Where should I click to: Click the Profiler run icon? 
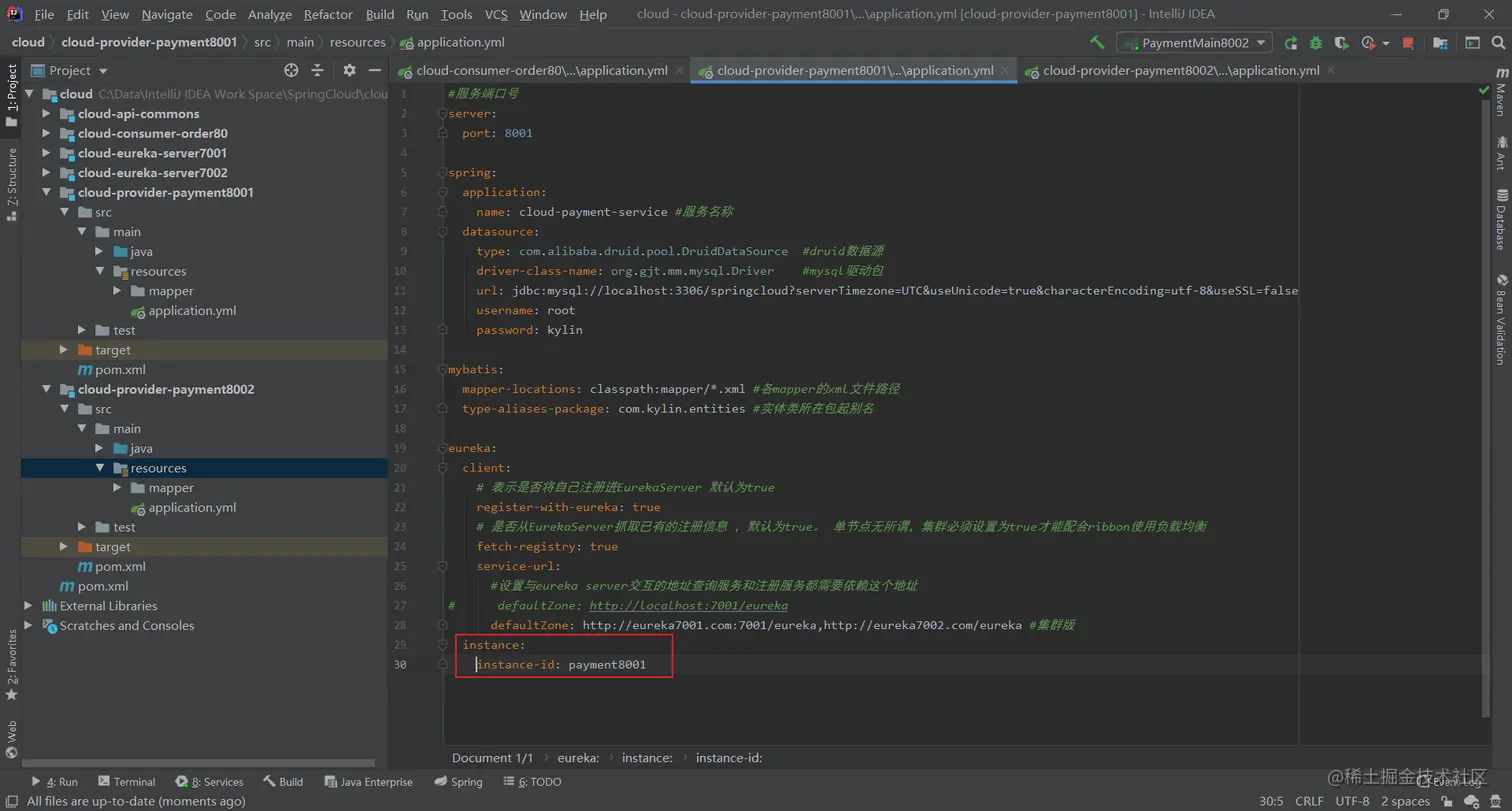[x=1368, y=43]
